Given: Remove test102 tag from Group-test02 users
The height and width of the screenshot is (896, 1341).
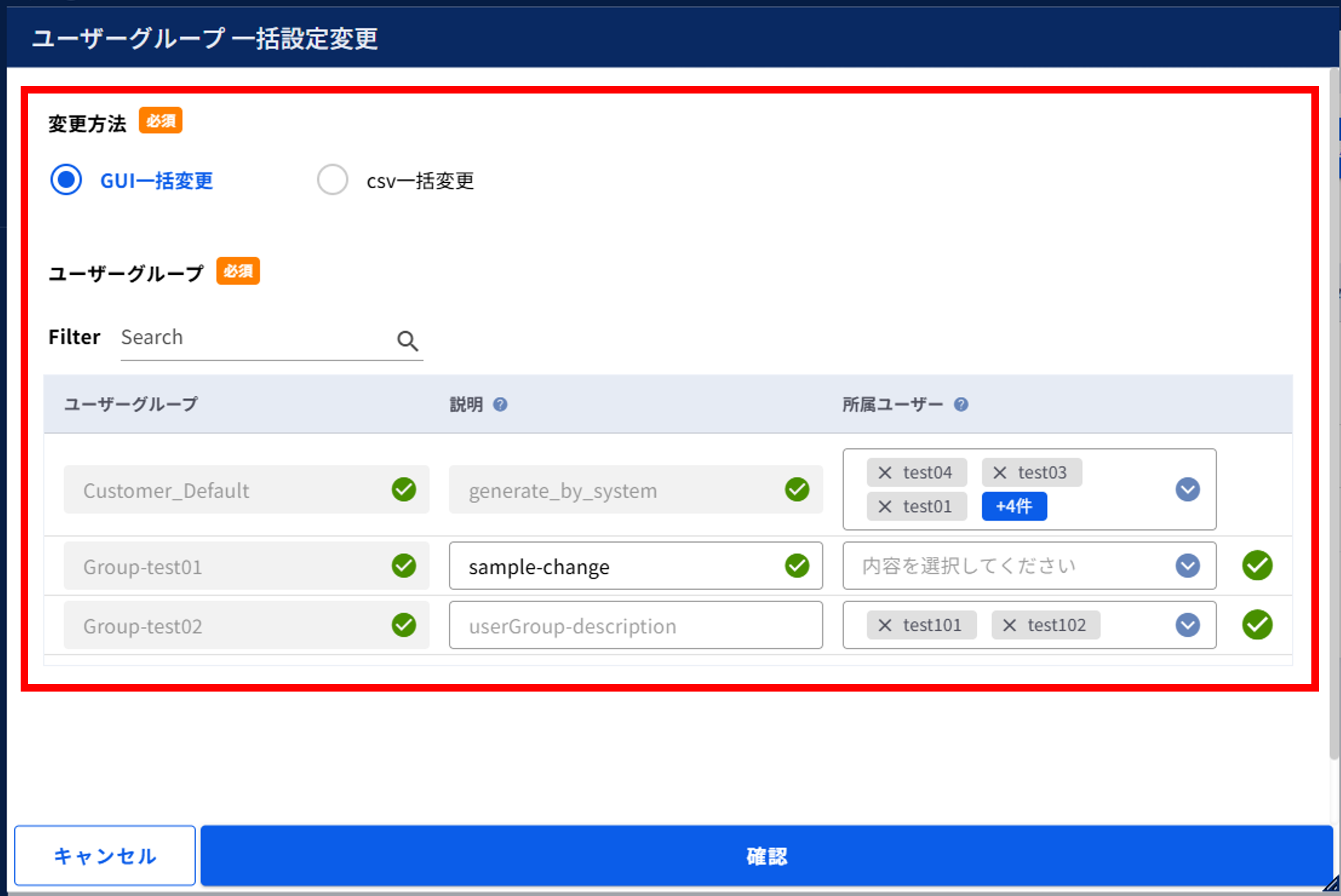Looking at the screenshot, I should [1010, 625].
